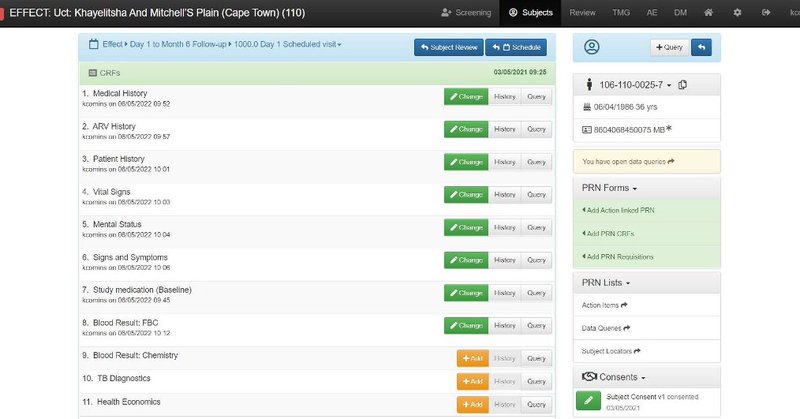The width and height of the screenshot is (800, 419).
Task: Change the Blood Result: FBC CRF
Action: point(466,326)
